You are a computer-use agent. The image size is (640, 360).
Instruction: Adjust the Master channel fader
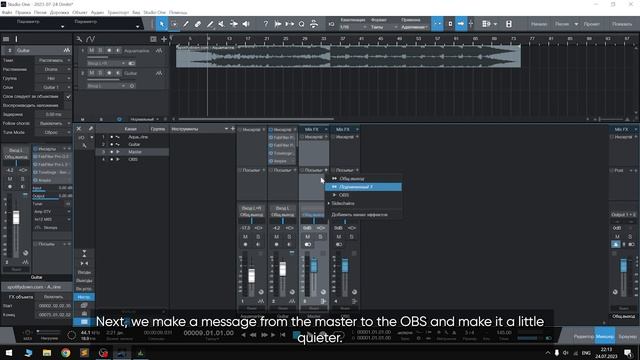click(314, 266)
